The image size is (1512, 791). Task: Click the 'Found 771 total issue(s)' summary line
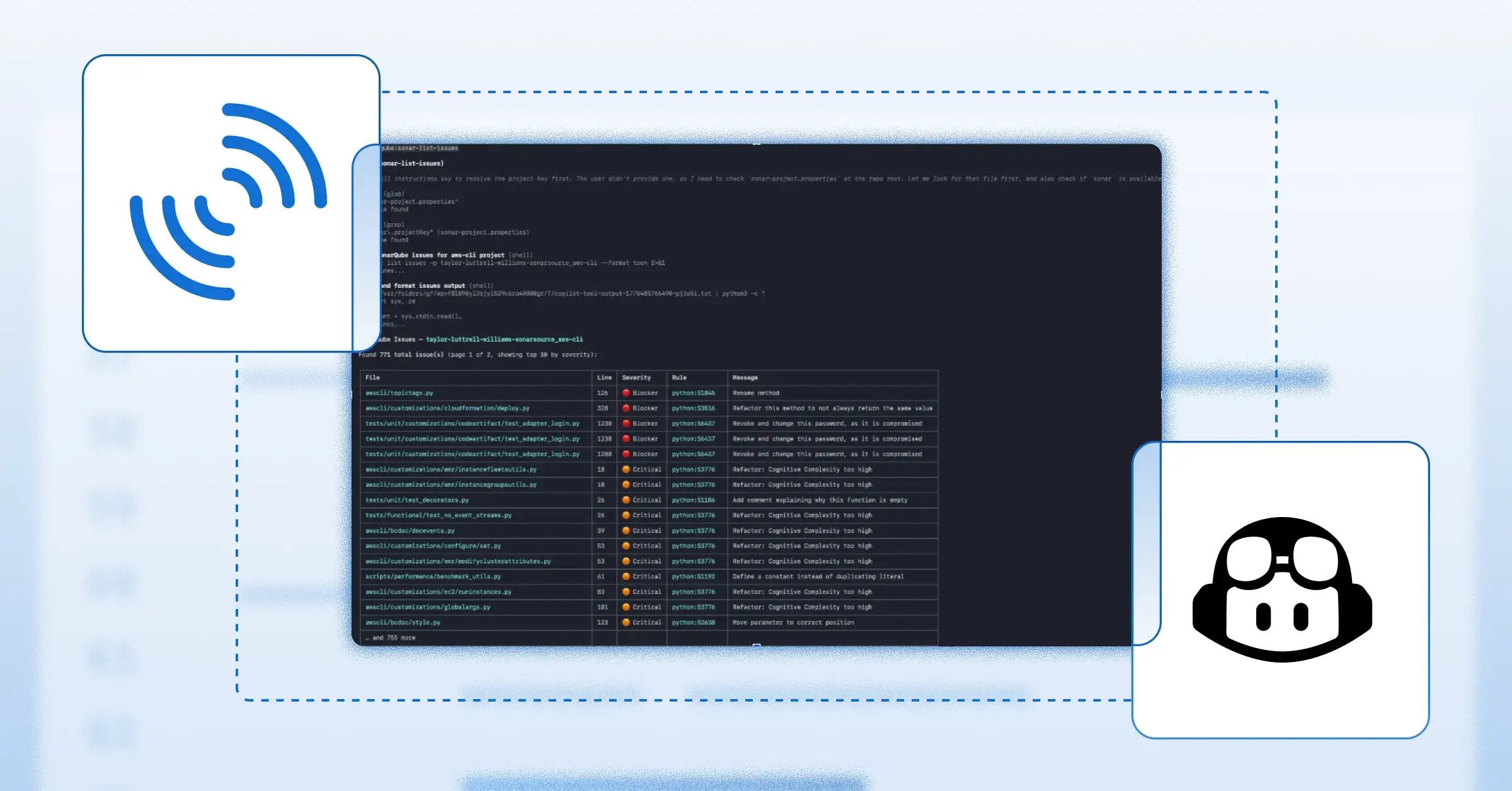(x=478, y=355)
